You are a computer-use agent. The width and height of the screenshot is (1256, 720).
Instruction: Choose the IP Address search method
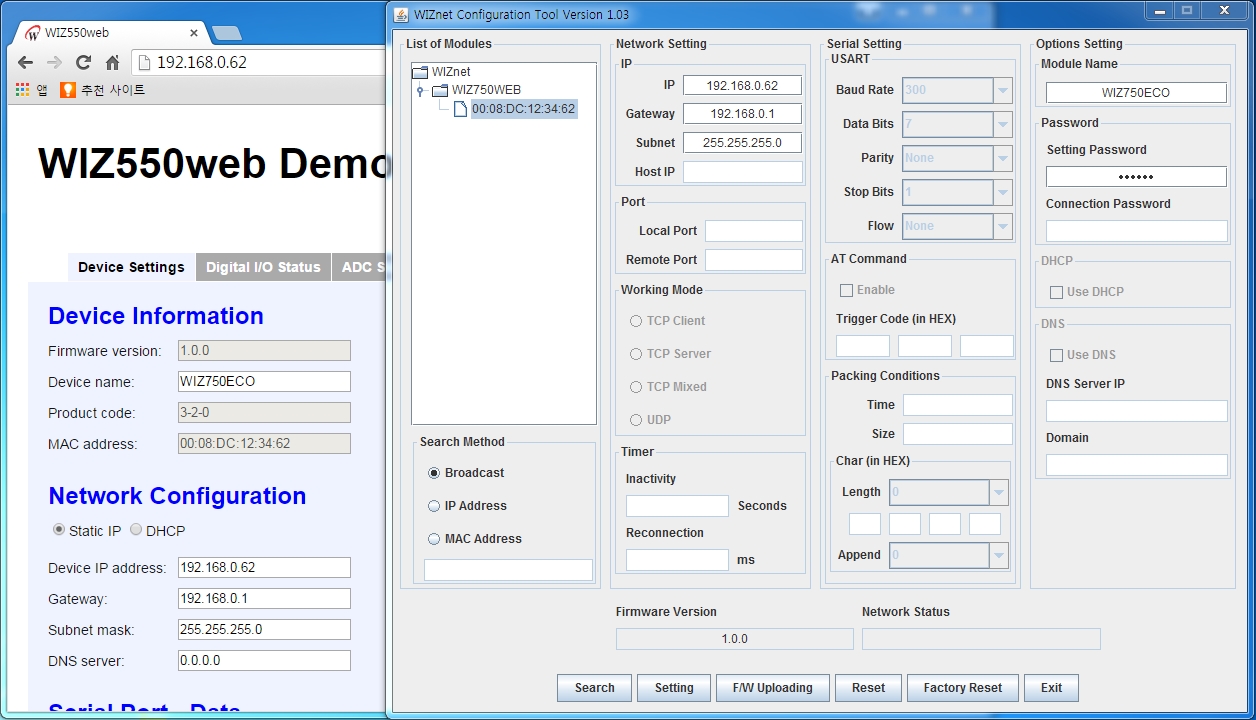pos(434,506)
